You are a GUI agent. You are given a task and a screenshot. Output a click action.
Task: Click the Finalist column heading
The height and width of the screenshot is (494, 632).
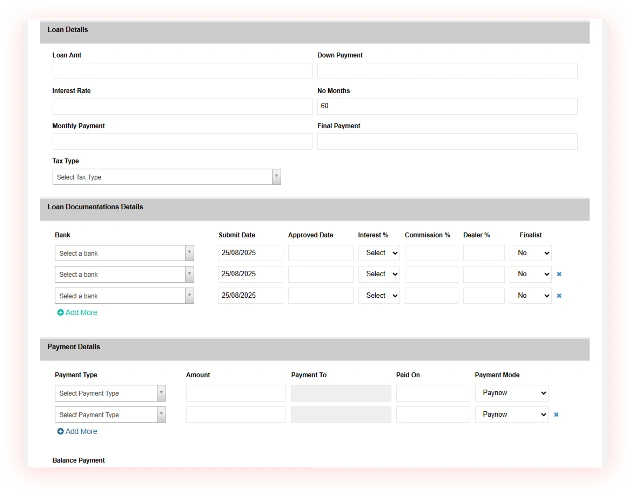530,235
